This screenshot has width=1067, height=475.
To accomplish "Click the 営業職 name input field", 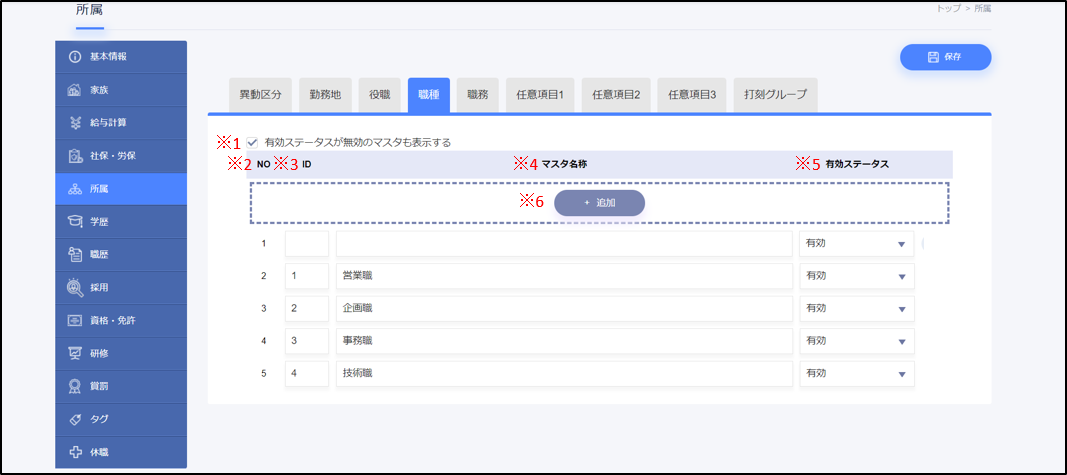I will point(564,276).
